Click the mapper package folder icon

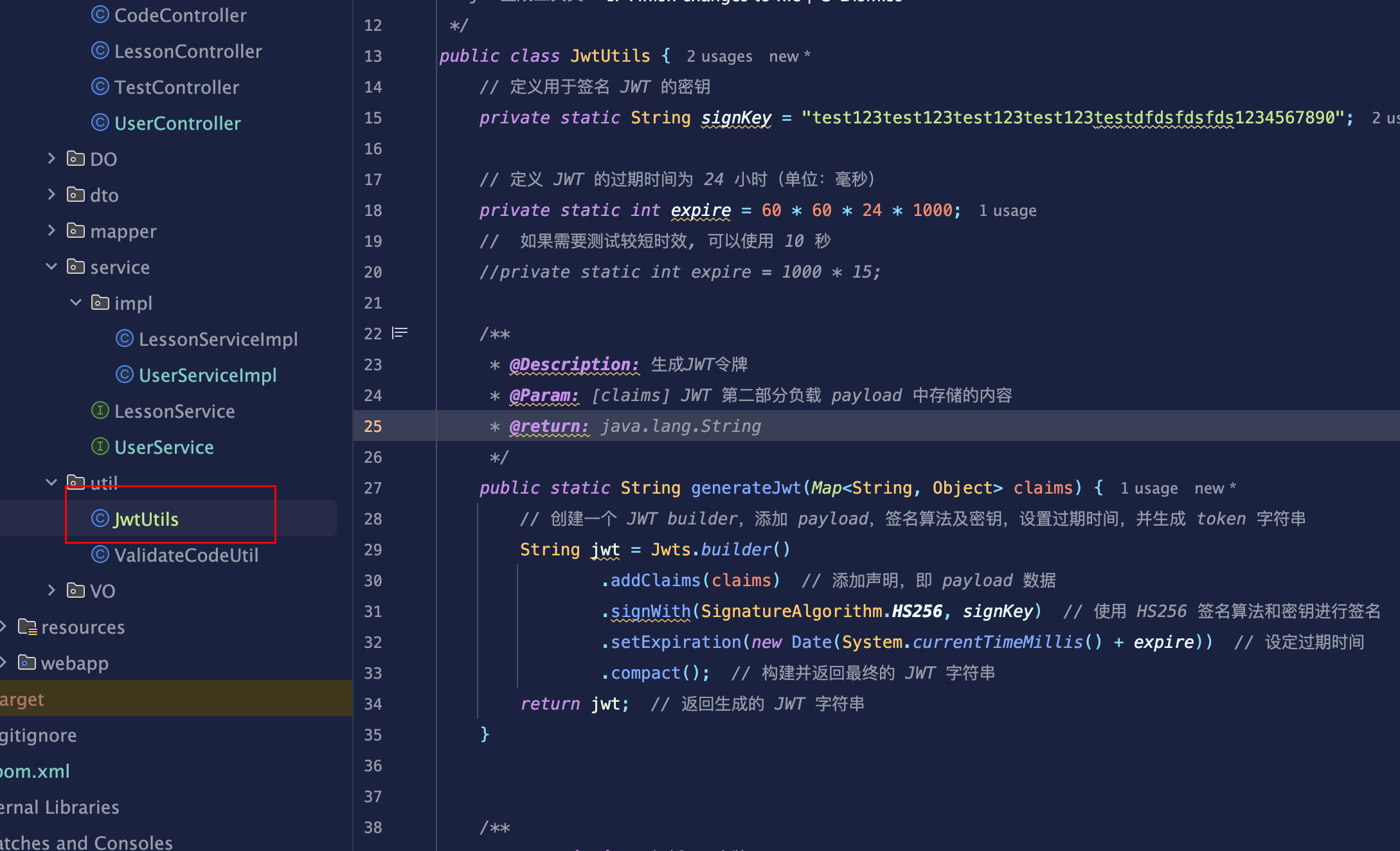[76, 231]
